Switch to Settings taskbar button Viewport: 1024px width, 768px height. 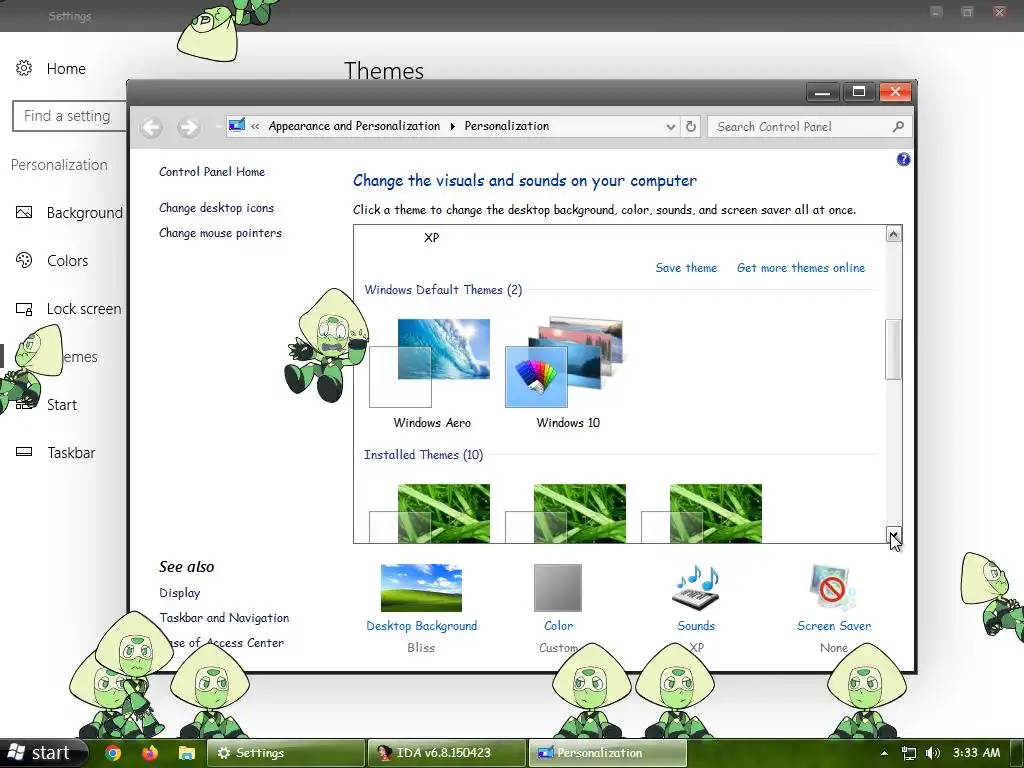tap(285, 753)
